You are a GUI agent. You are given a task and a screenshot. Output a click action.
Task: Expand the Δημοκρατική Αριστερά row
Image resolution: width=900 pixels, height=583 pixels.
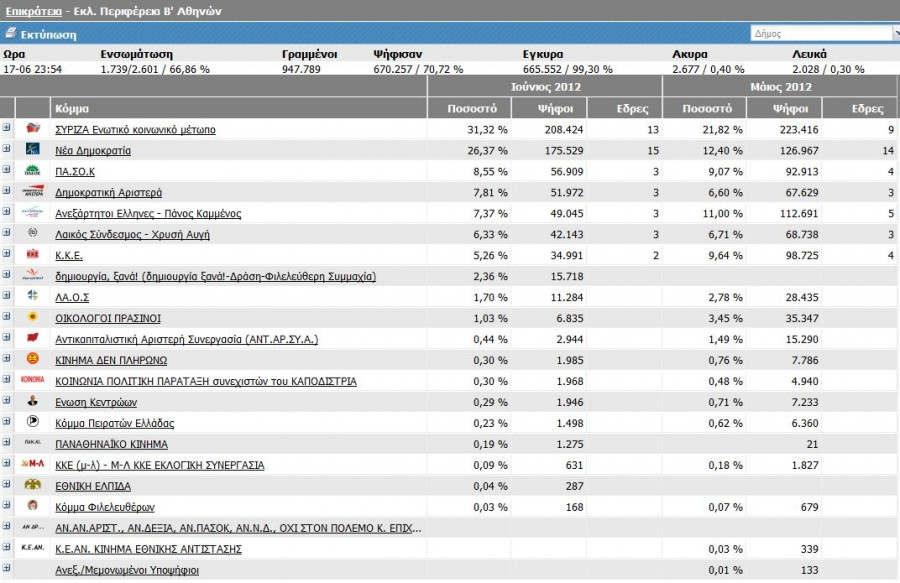pos(7,192)
